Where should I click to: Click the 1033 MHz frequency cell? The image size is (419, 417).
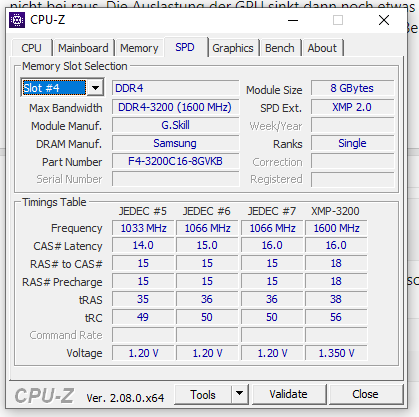pos(143,228)
